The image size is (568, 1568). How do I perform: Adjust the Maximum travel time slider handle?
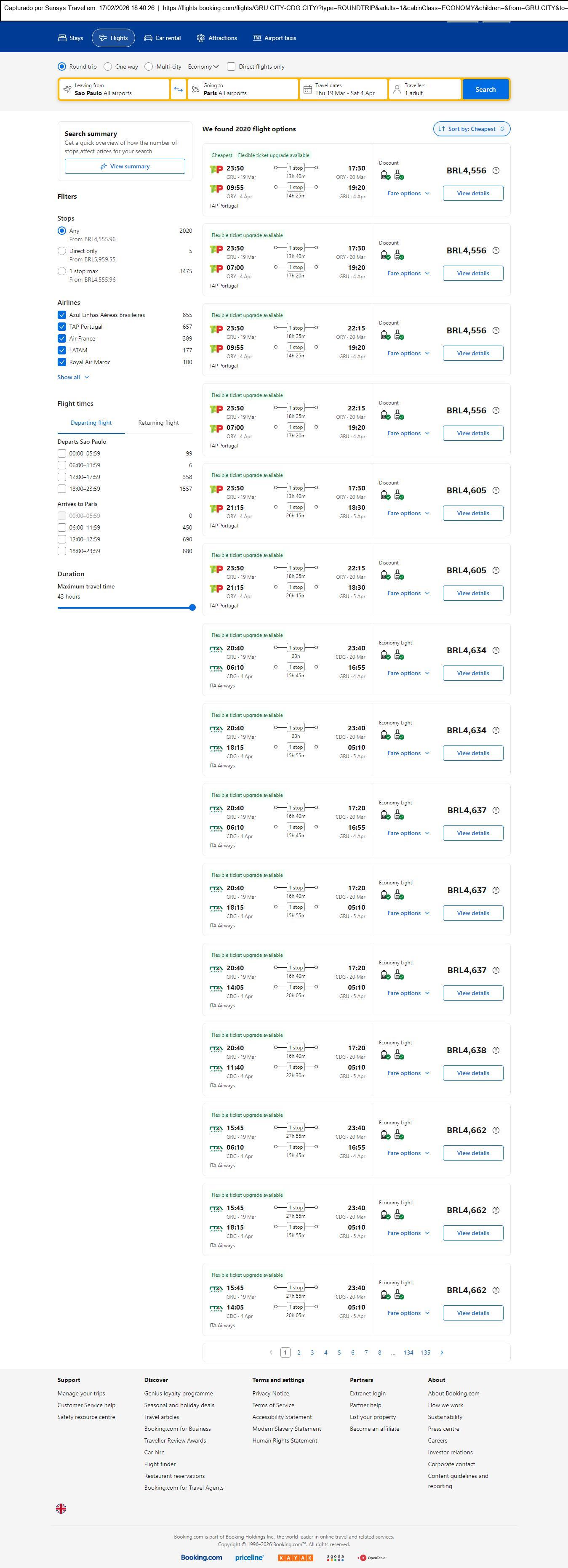192,607
